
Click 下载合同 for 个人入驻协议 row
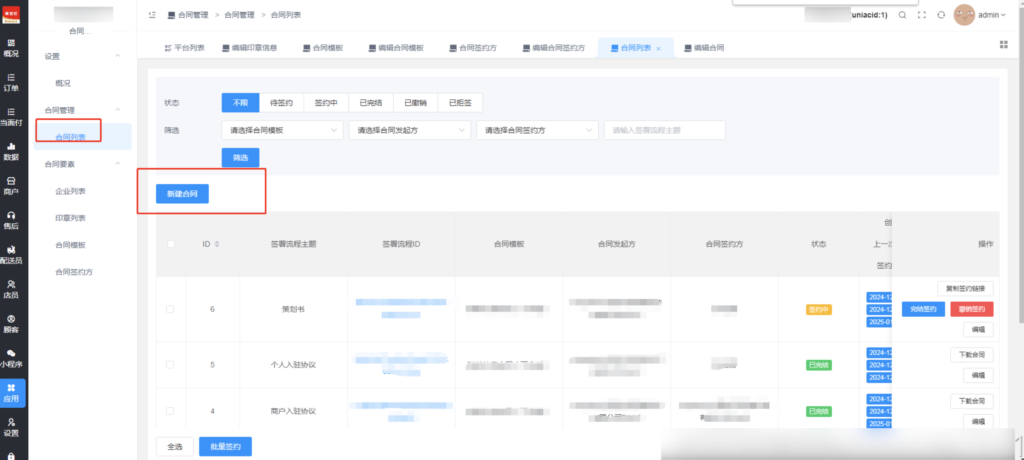click(x=972, y=355)
